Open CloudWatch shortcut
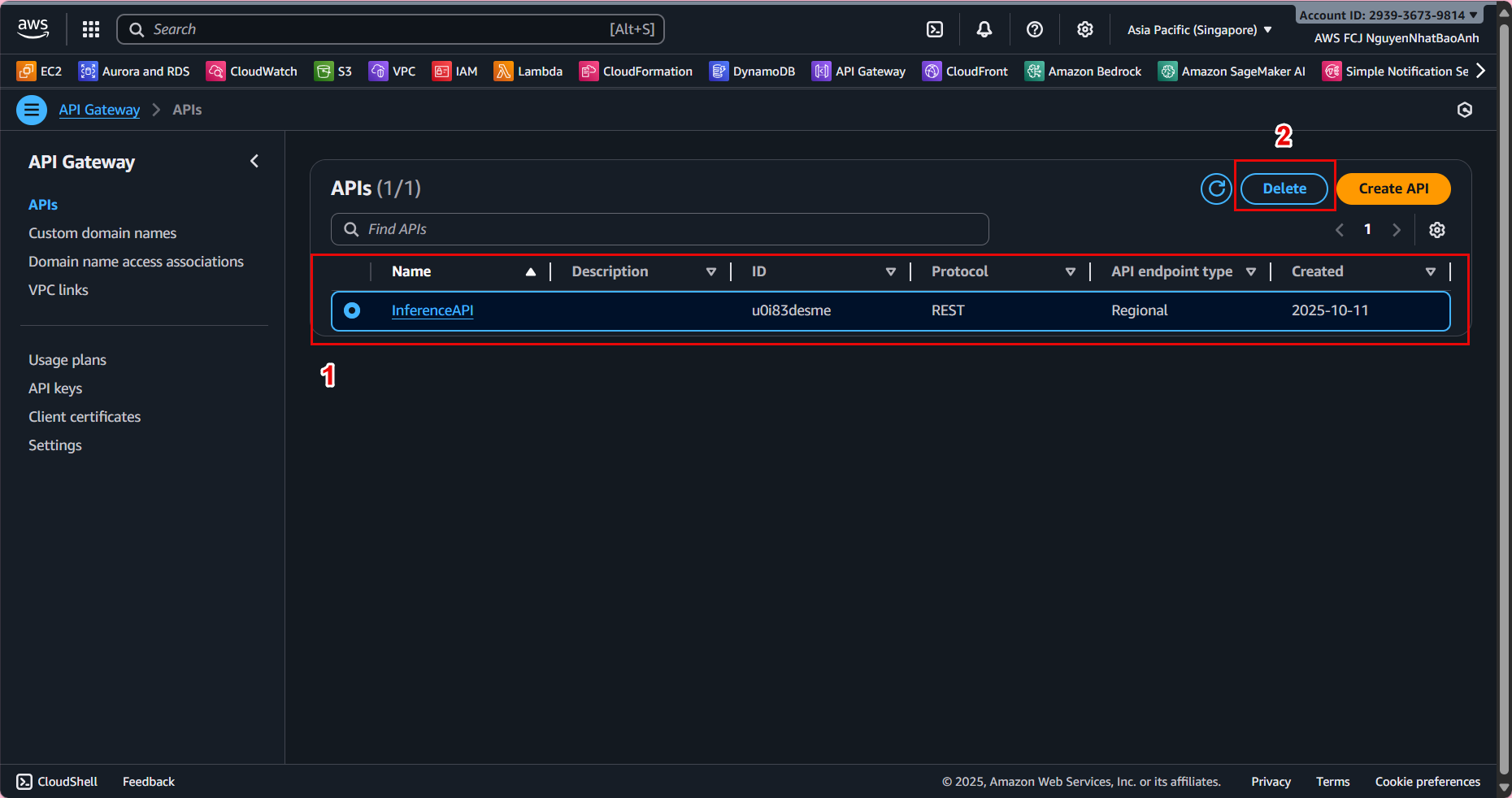 point(252,72)
